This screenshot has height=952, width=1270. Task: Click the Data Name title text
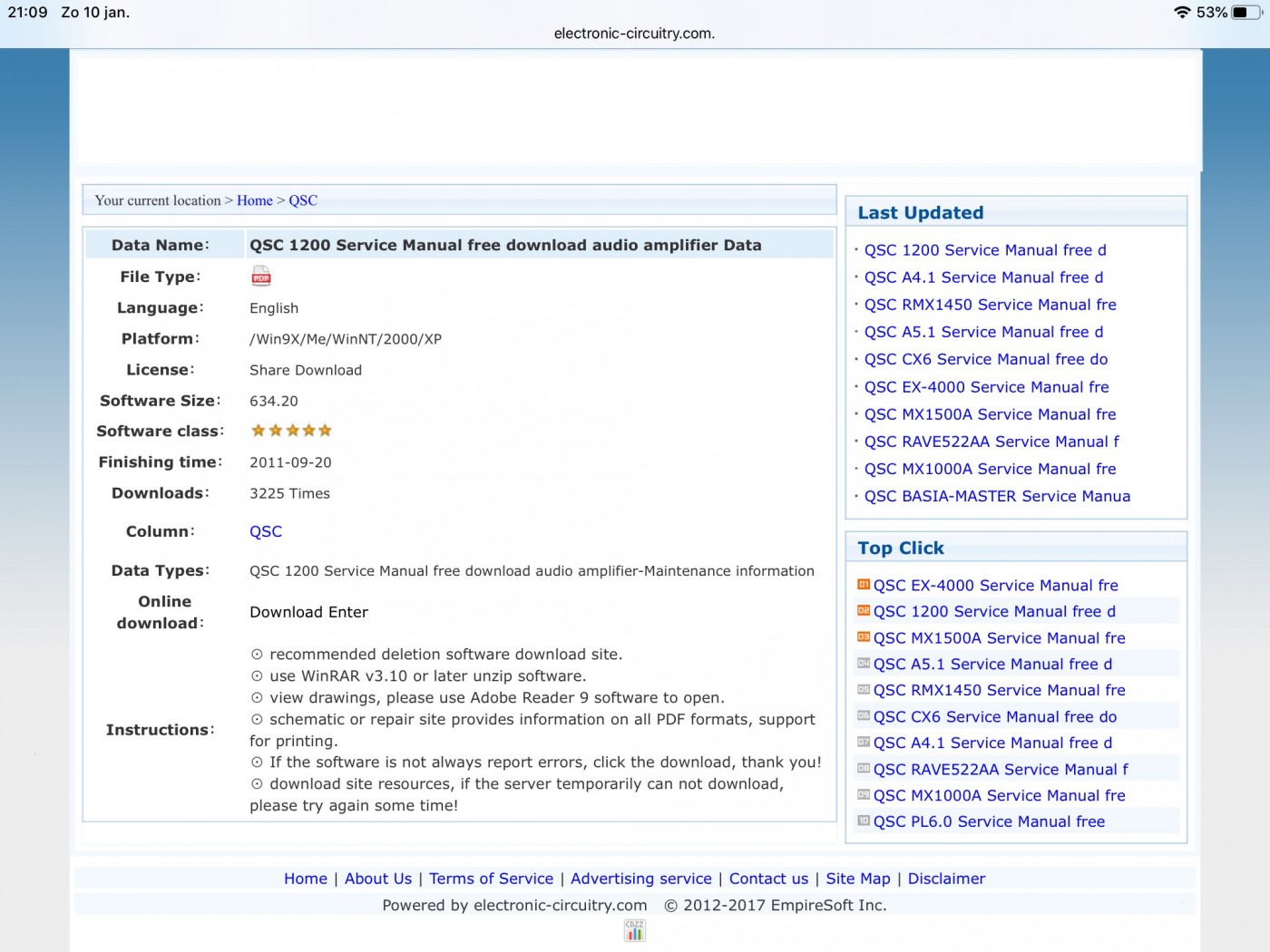505,245
